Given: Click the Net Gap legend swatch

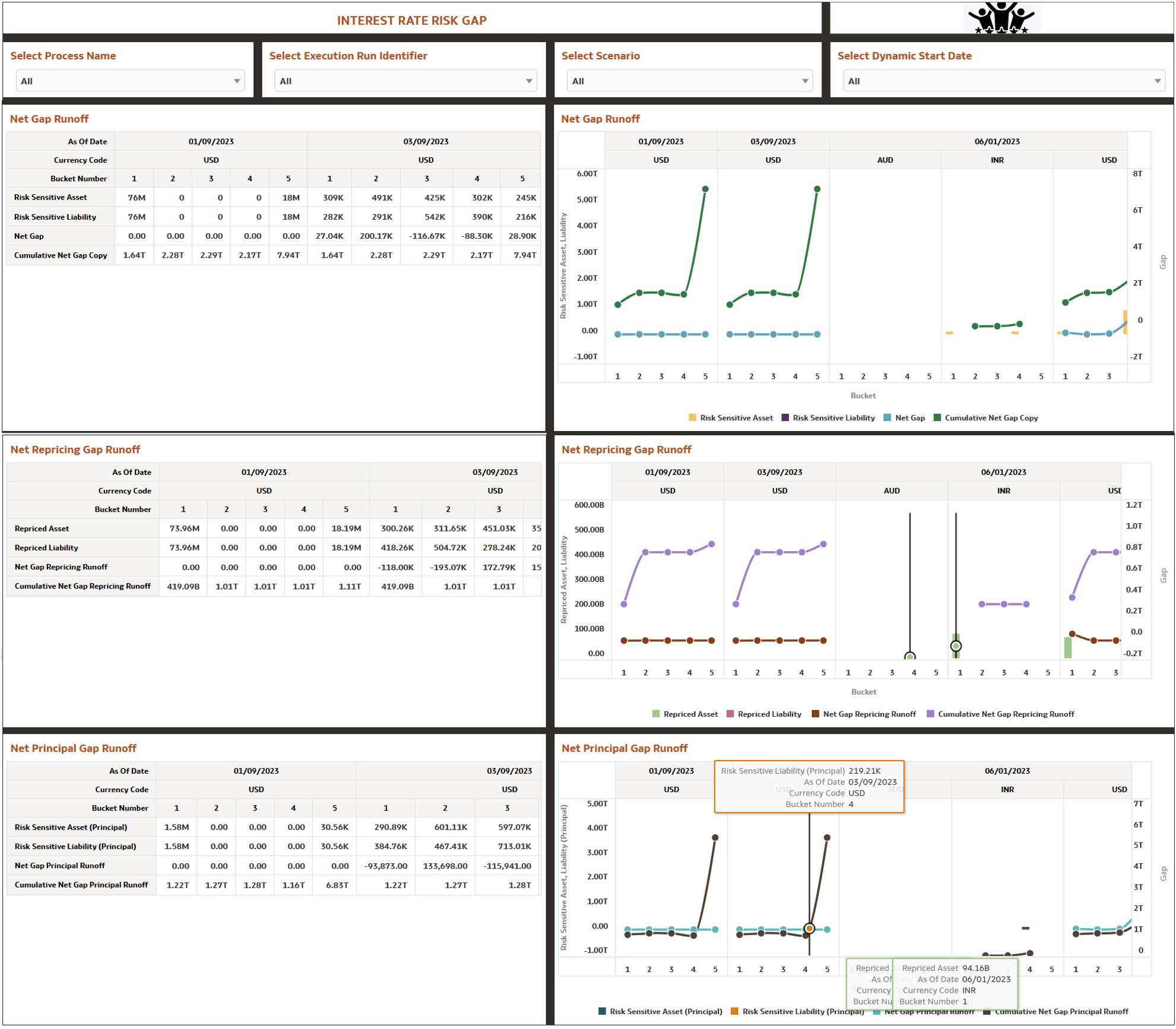Looking at the screenshot, I should (887, 417).
